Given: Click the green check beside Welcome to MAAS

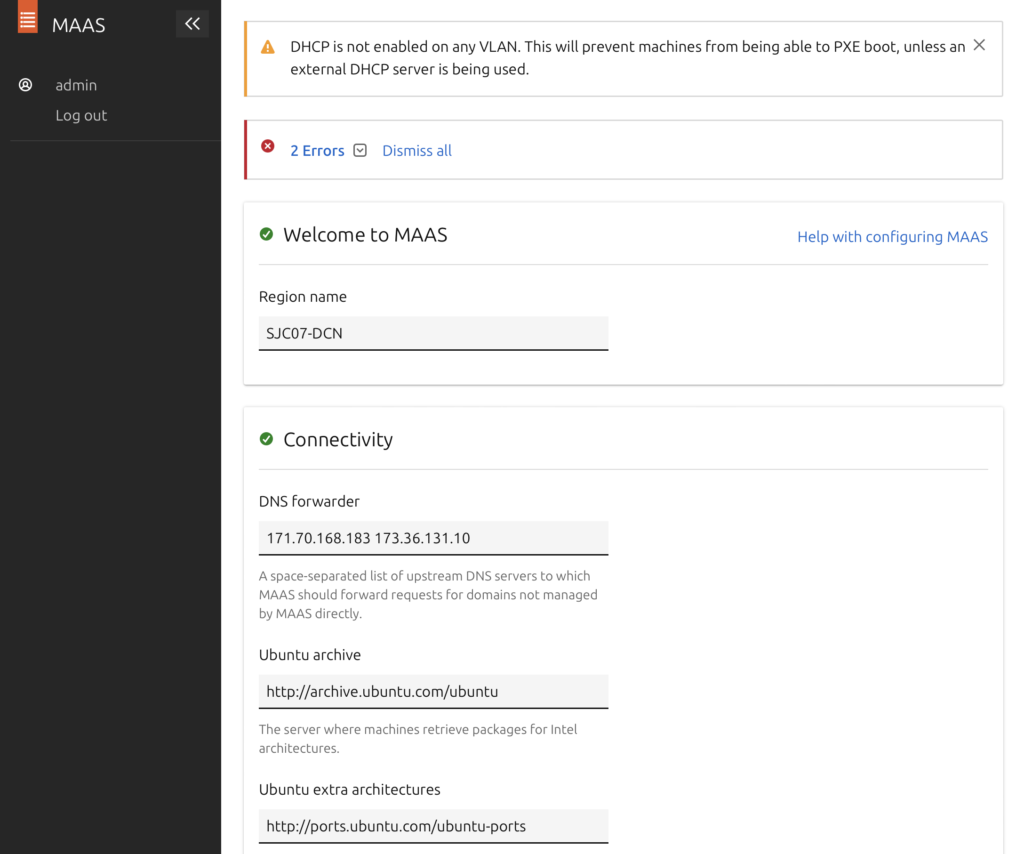Looking at the screenshot, I should click(266, 234).
